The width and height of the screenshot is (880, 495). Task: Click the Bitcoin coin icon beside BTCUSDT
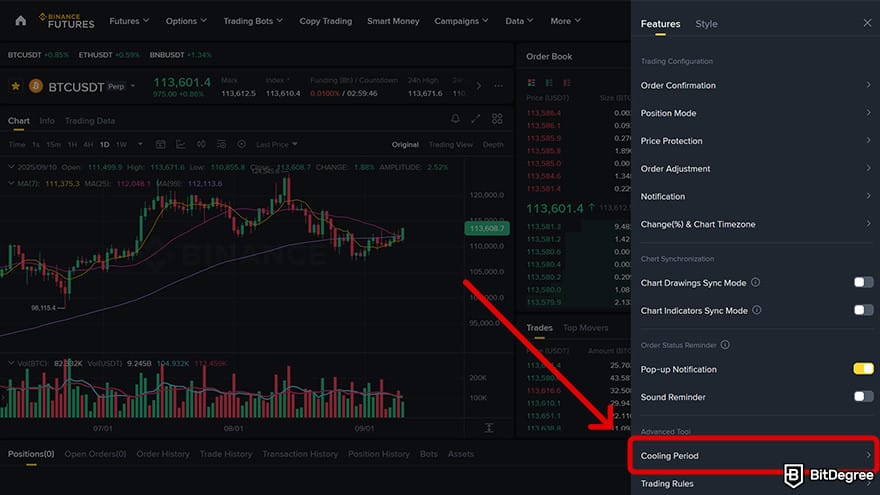click(x=36, y=86)
